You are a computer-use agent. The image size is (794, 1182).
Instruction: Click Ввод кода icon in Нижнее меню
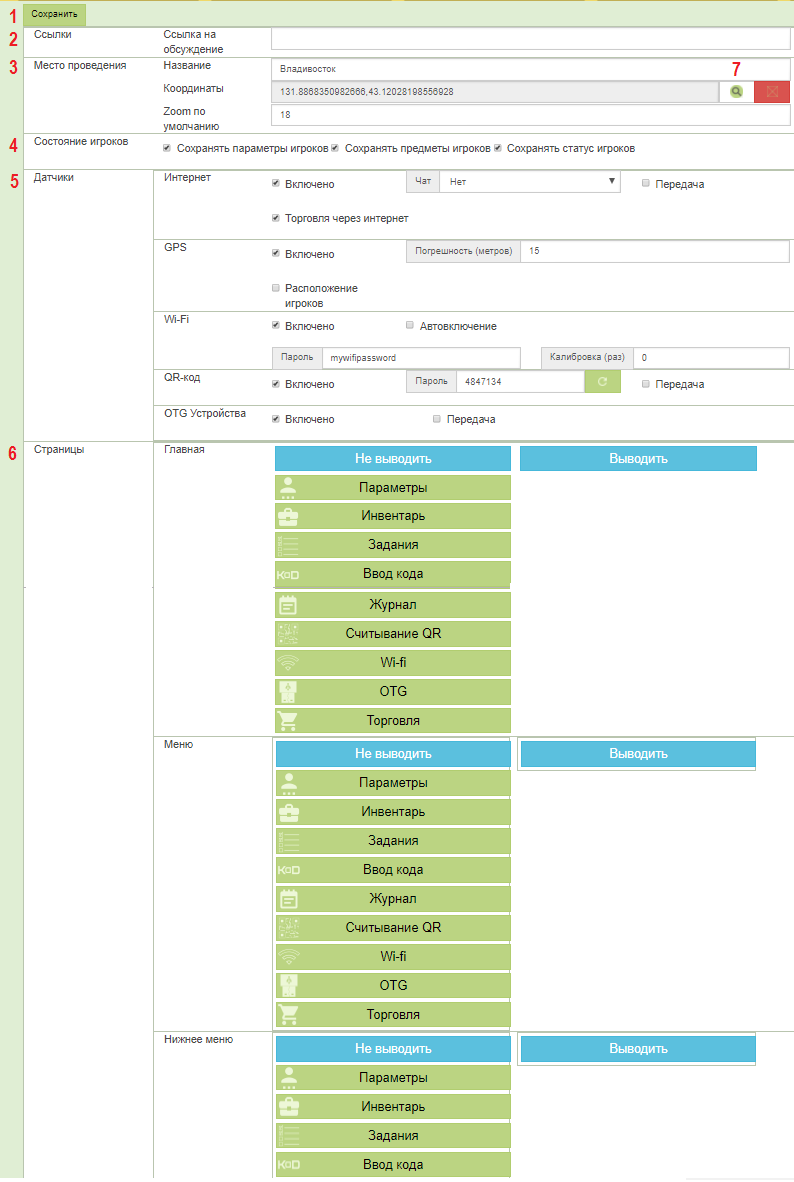[289, 1165]
